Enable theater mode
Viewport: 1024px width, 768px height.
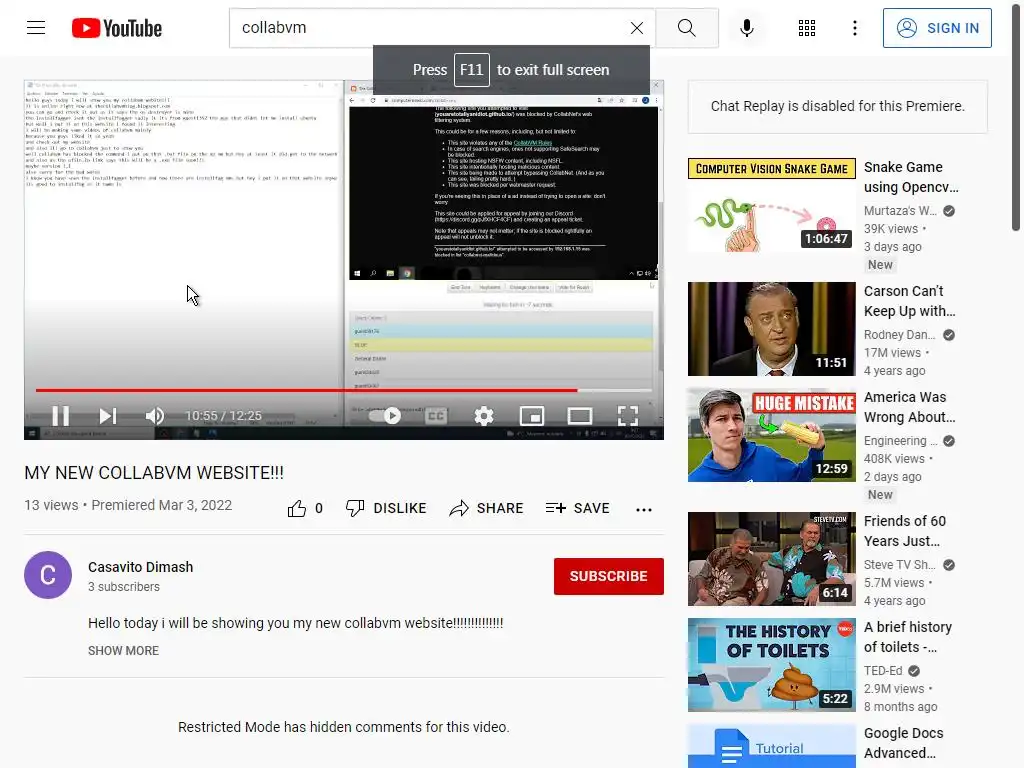[x=580, y=416]
